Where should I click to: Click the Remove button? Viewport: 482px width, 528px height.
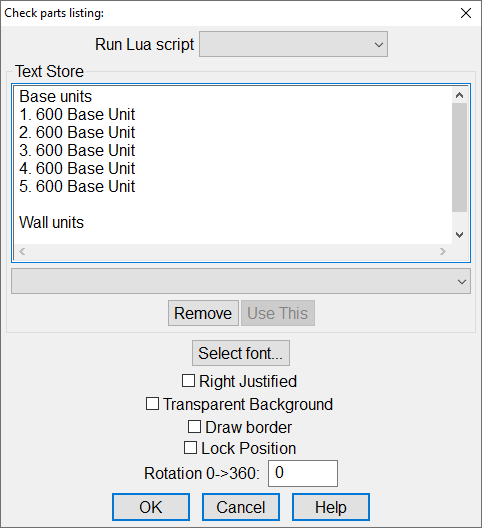203,313
